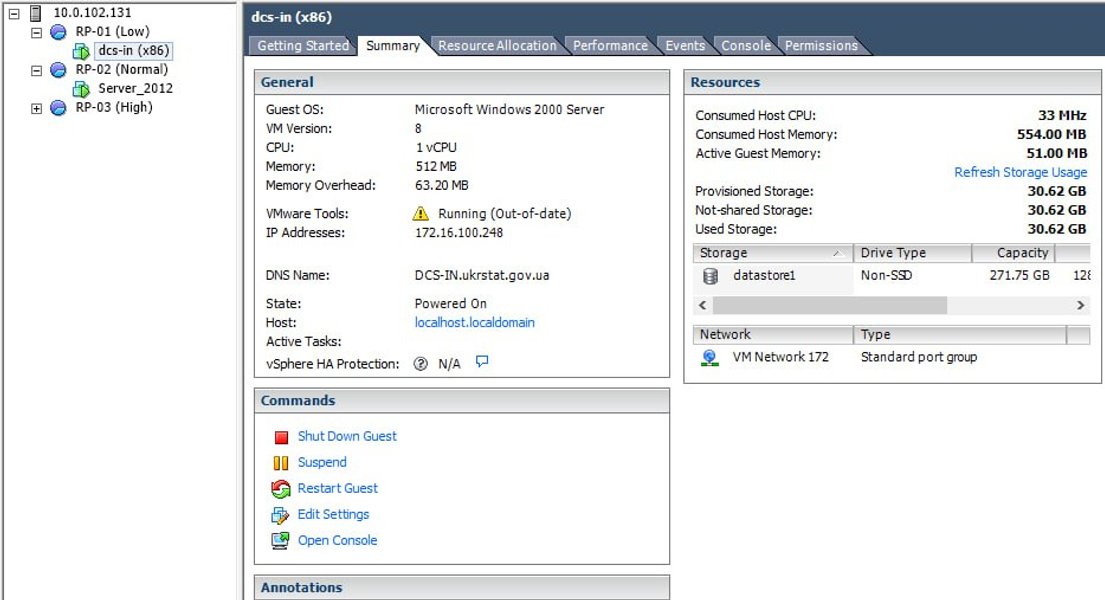Click the vSphere HA Protection speech bubble icon
1105x600 pixels.
click(482, 362)
